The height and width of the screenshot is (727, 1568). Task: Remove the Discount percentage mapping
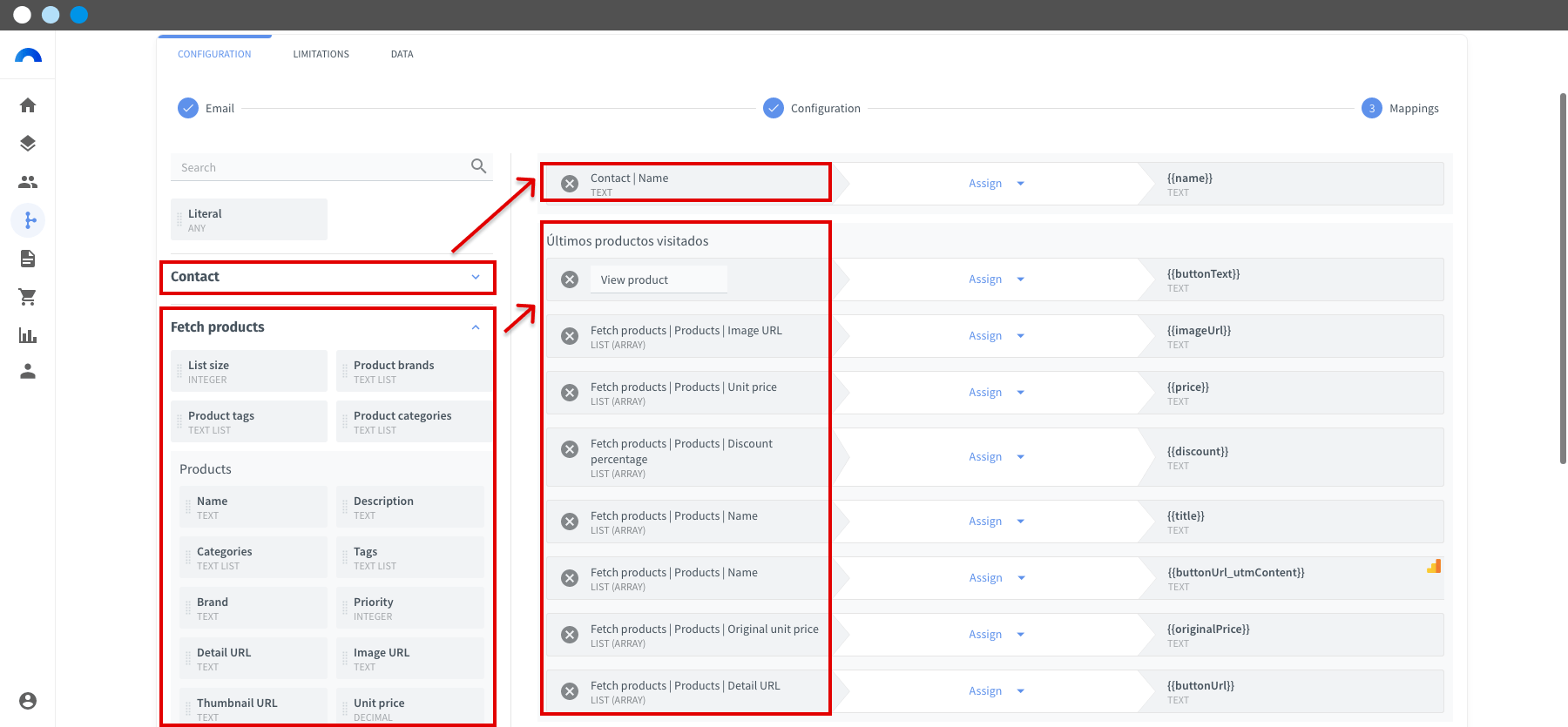(570, 449)
